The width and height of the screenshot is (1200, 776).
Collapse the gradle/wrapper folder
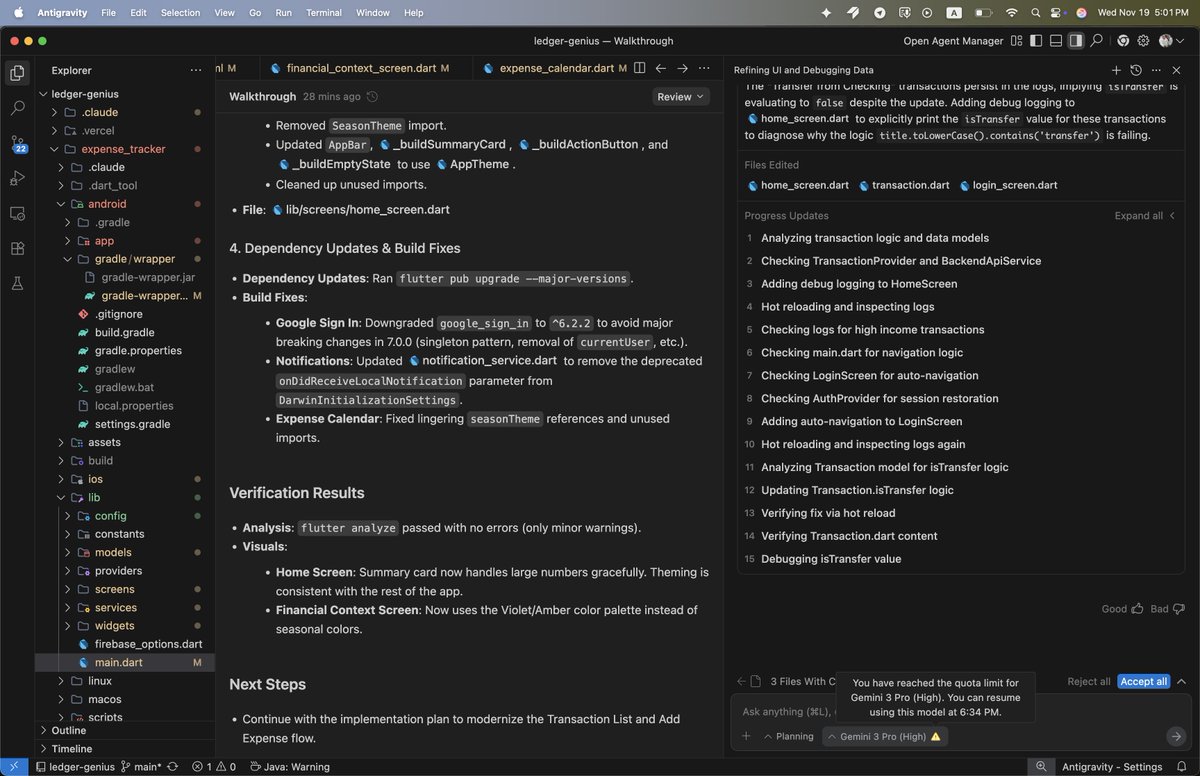point(68,259)
